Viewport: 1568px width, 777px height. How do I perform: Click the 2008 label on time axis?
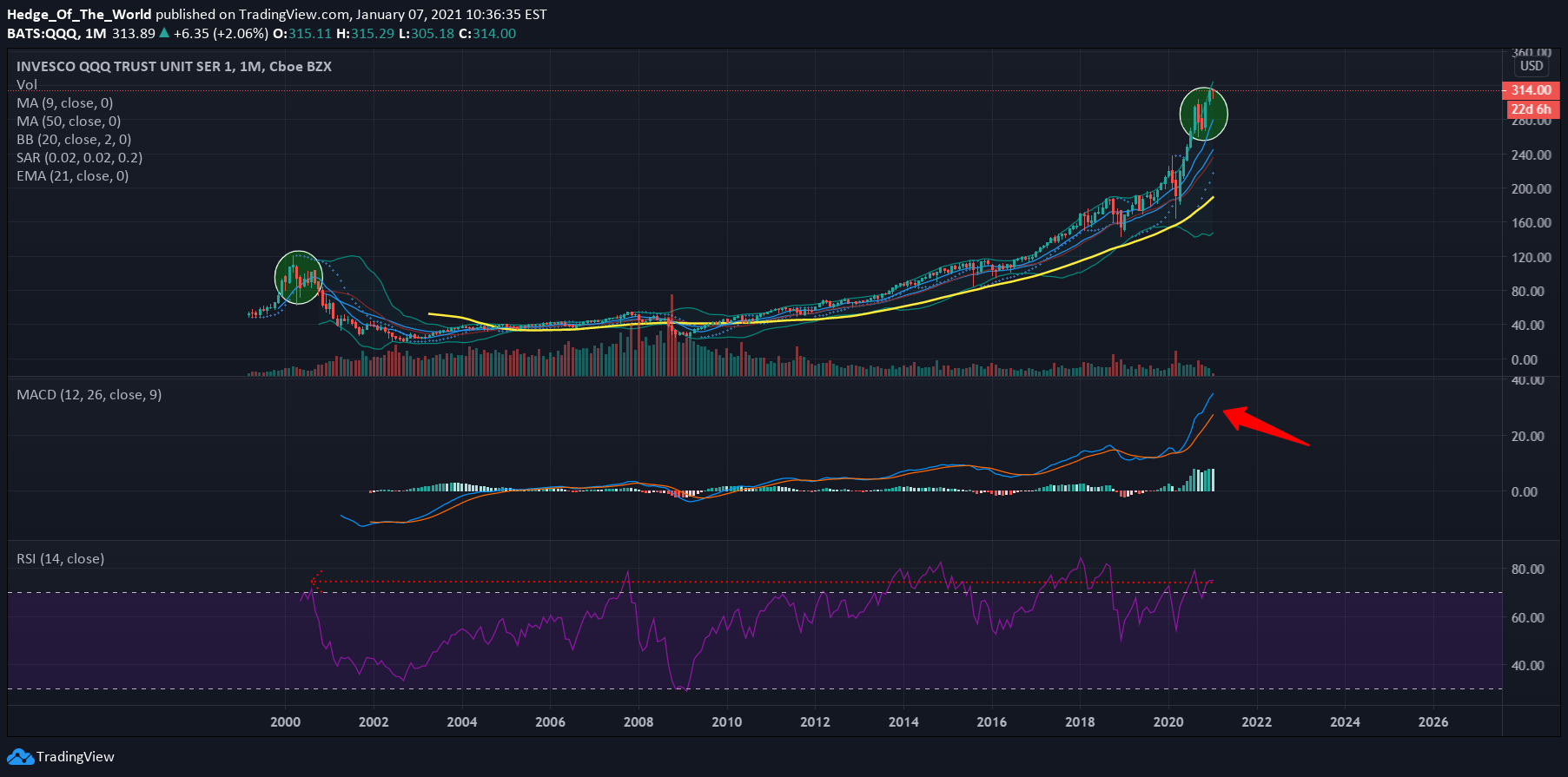coord(638,722)
